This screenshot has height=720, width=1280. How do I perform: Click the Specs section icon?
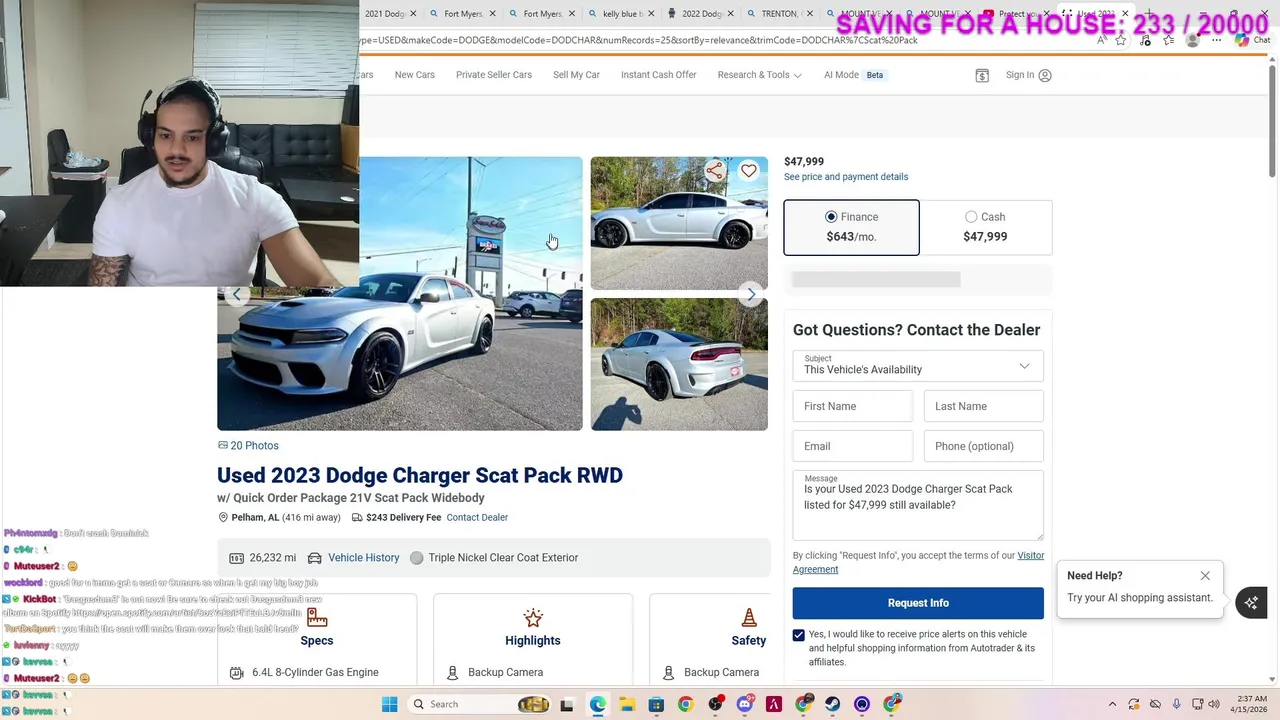point(317,617)
